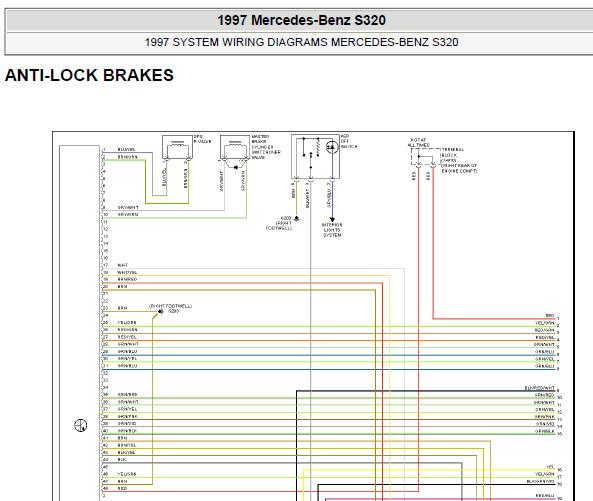The image size is (593, 501).
Task: Click the ASR OFF switch symbol
Action: click(315, 156)
